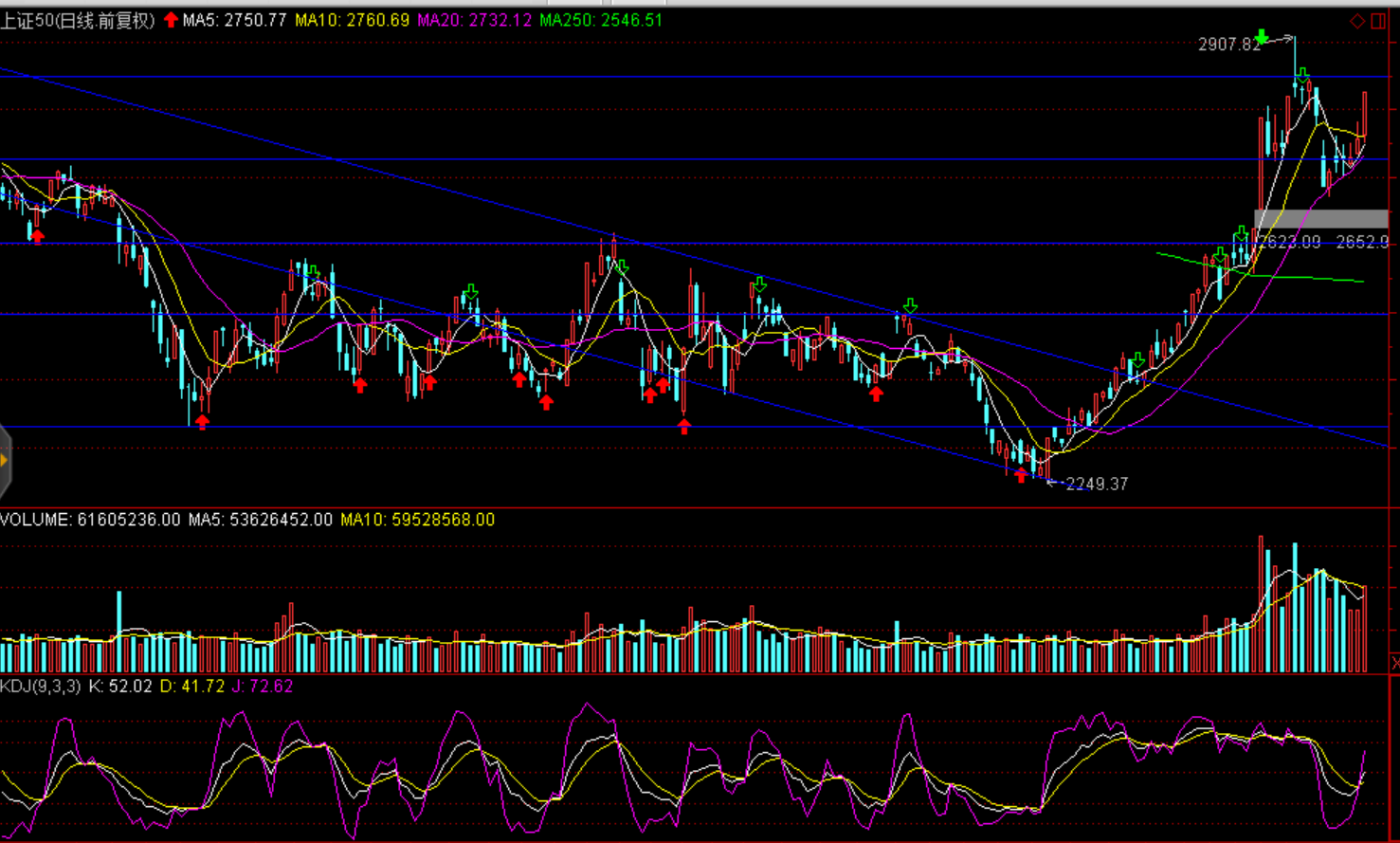Select the green MA250 moving average label
1400x843 pixels.
(601, 20)
